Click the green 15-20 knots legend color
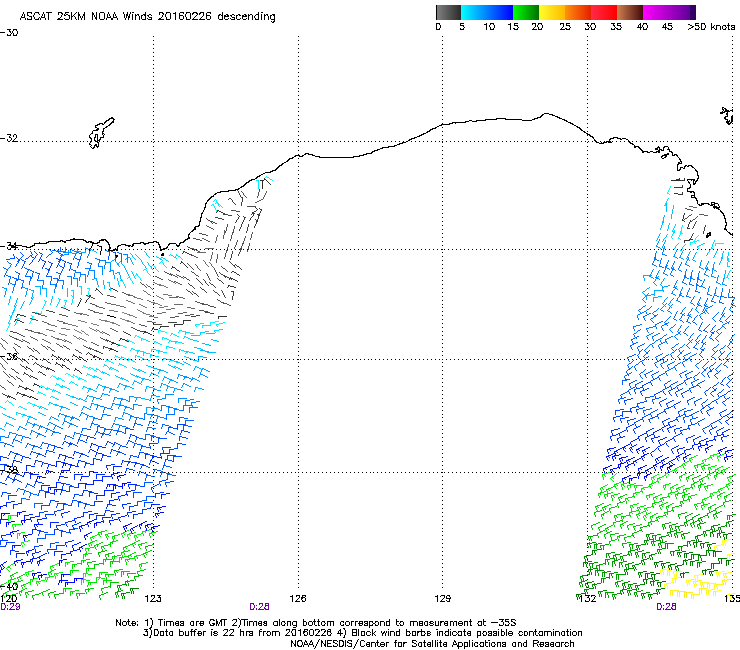740x650 pixels. (x=526, y=12)
